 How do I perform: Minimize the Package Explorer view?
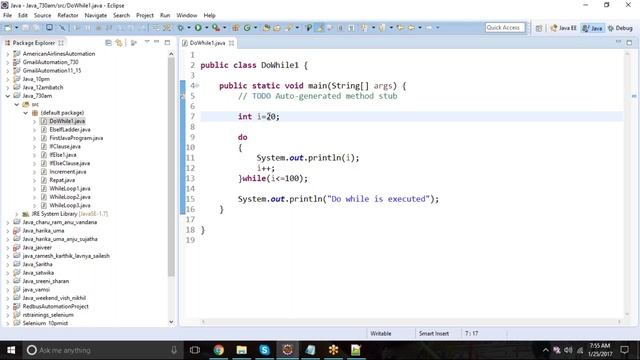tap(157, 42)
